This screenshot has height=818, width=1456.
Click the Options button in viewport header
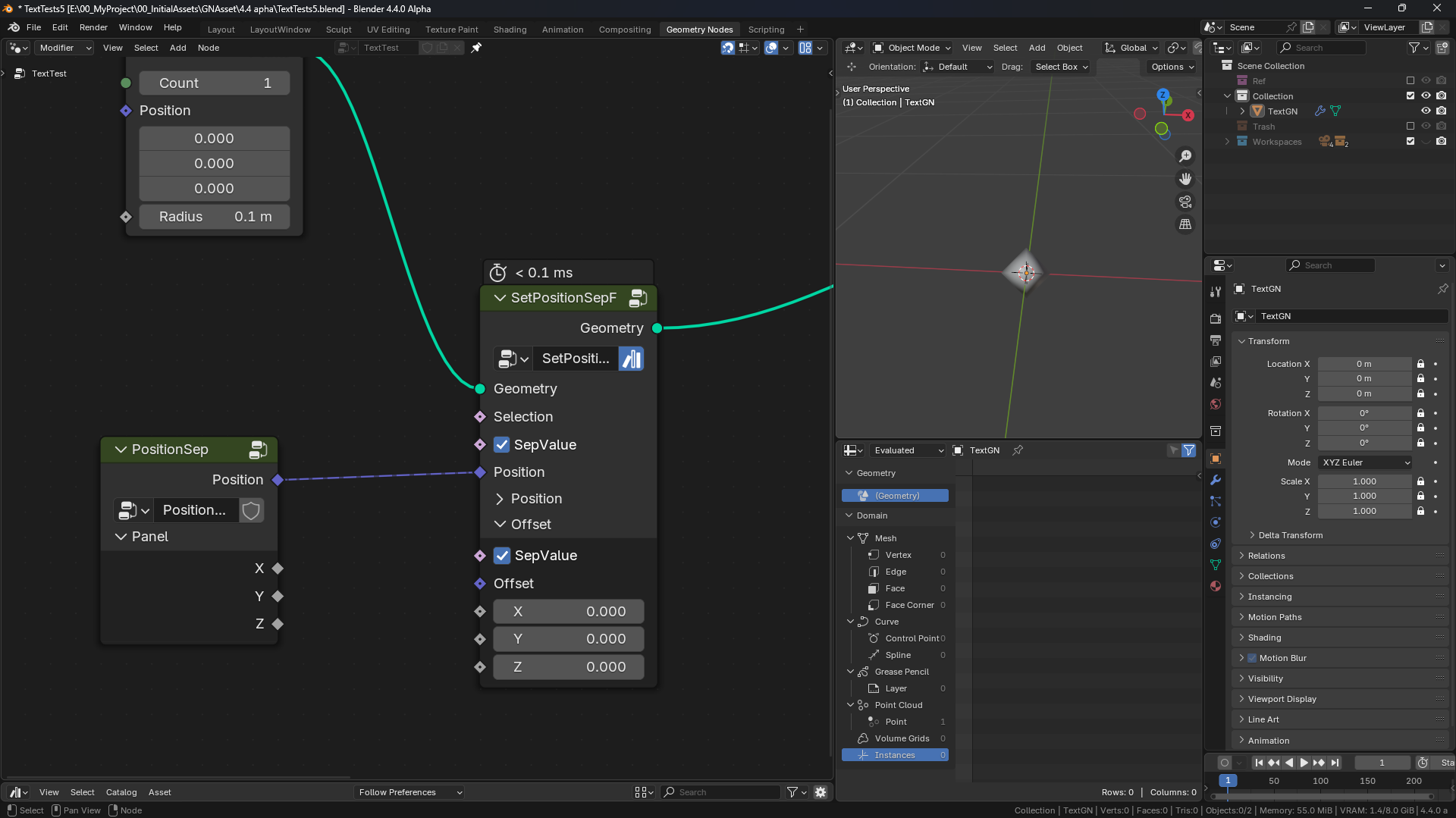coord(1172,67)
